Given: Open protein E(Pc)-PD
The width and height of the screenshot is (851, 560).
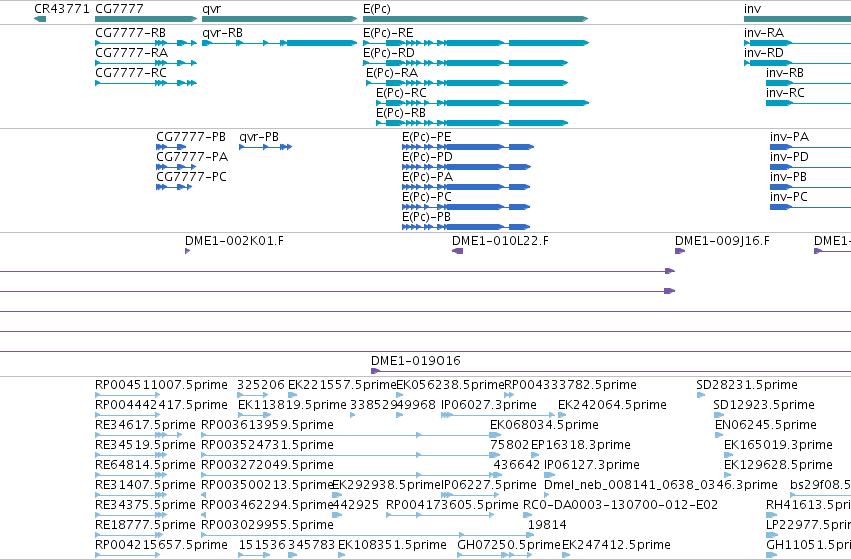Looking at the screenshot, I should (x=427, y=157).
